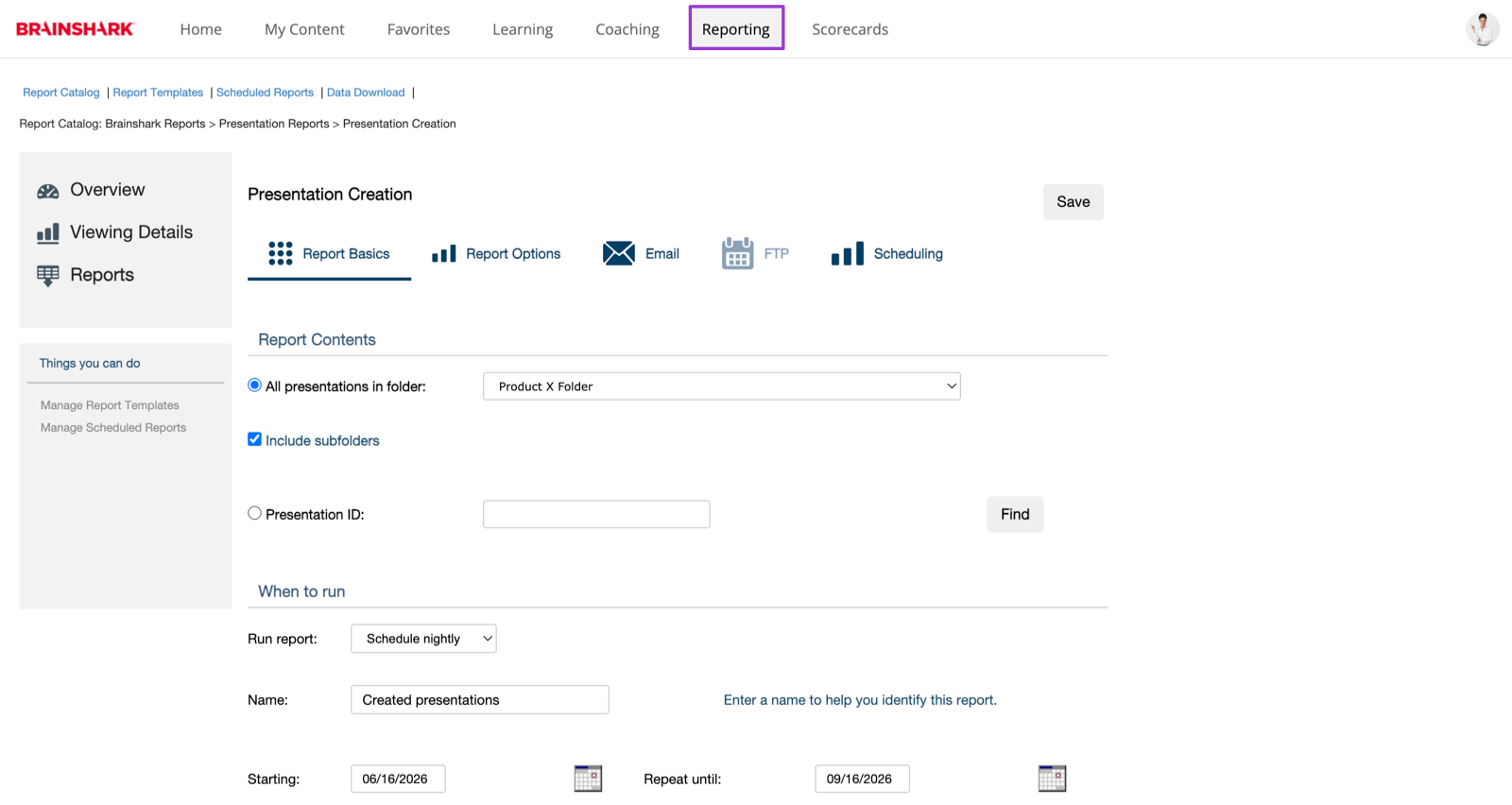The width and height of the screenshot is (1512, 805).
Task: Click the Scheduling chart icon
Action: pyautogui.click(x=848, y=253)
